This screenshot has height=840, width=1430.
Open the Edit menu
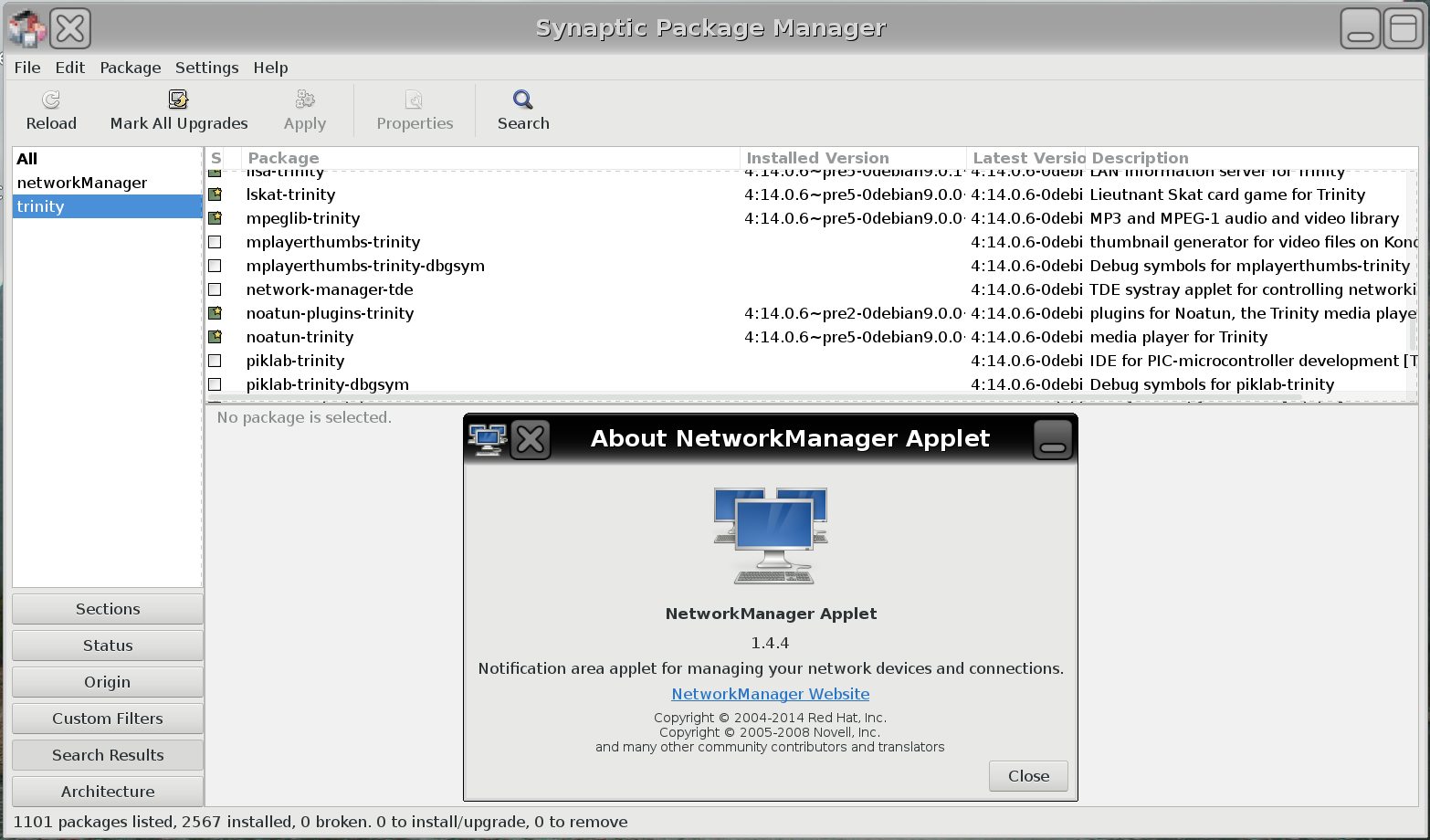click(x=69, y=68)
